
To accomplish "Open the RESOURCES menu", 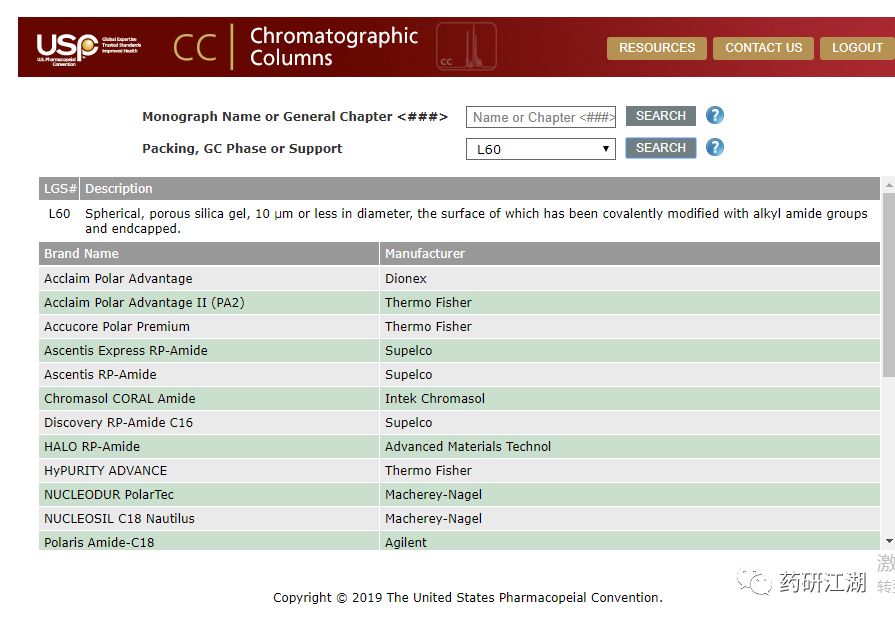I will click(657, 48).
